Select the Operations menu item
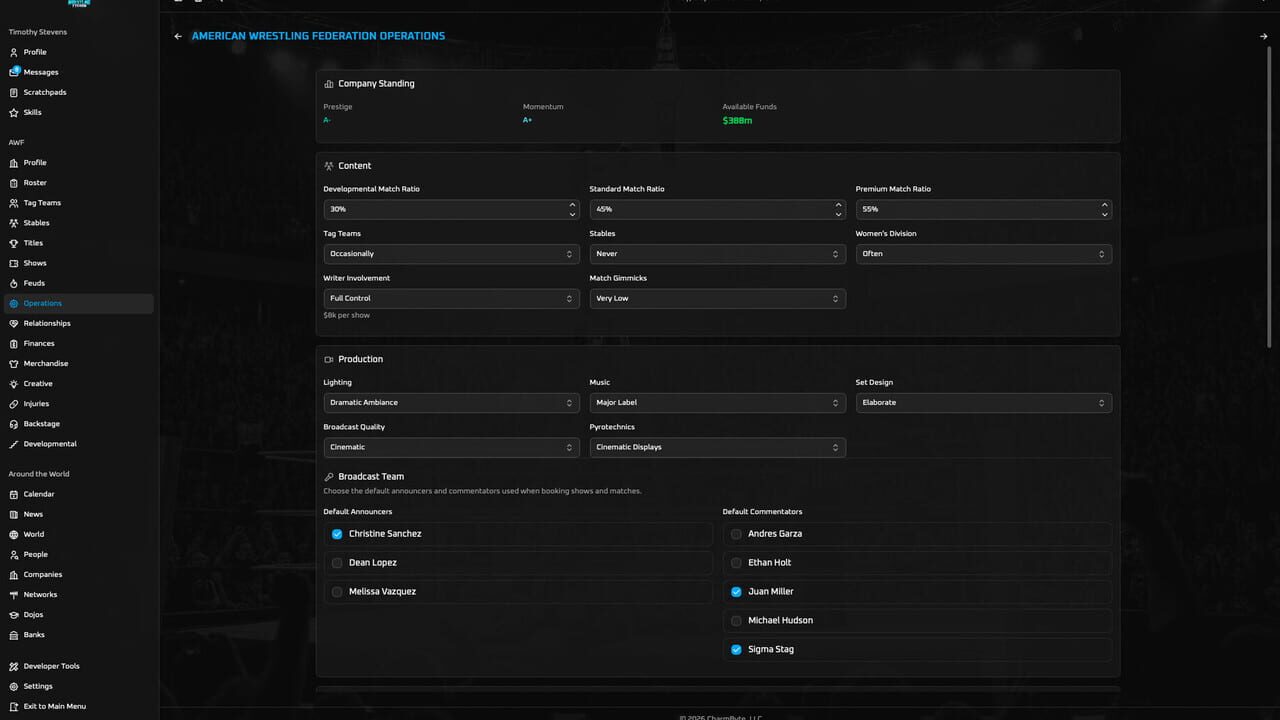The image size is (1280, 720). point(80,303)
